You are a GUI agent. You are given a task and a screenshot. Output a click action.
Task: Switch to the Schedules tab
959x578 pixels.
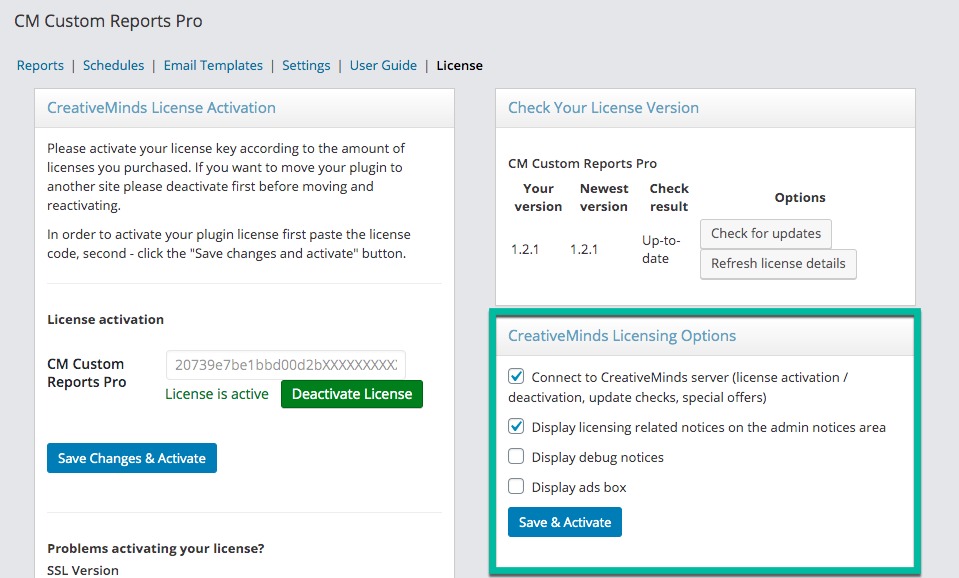tap(113, 65)
